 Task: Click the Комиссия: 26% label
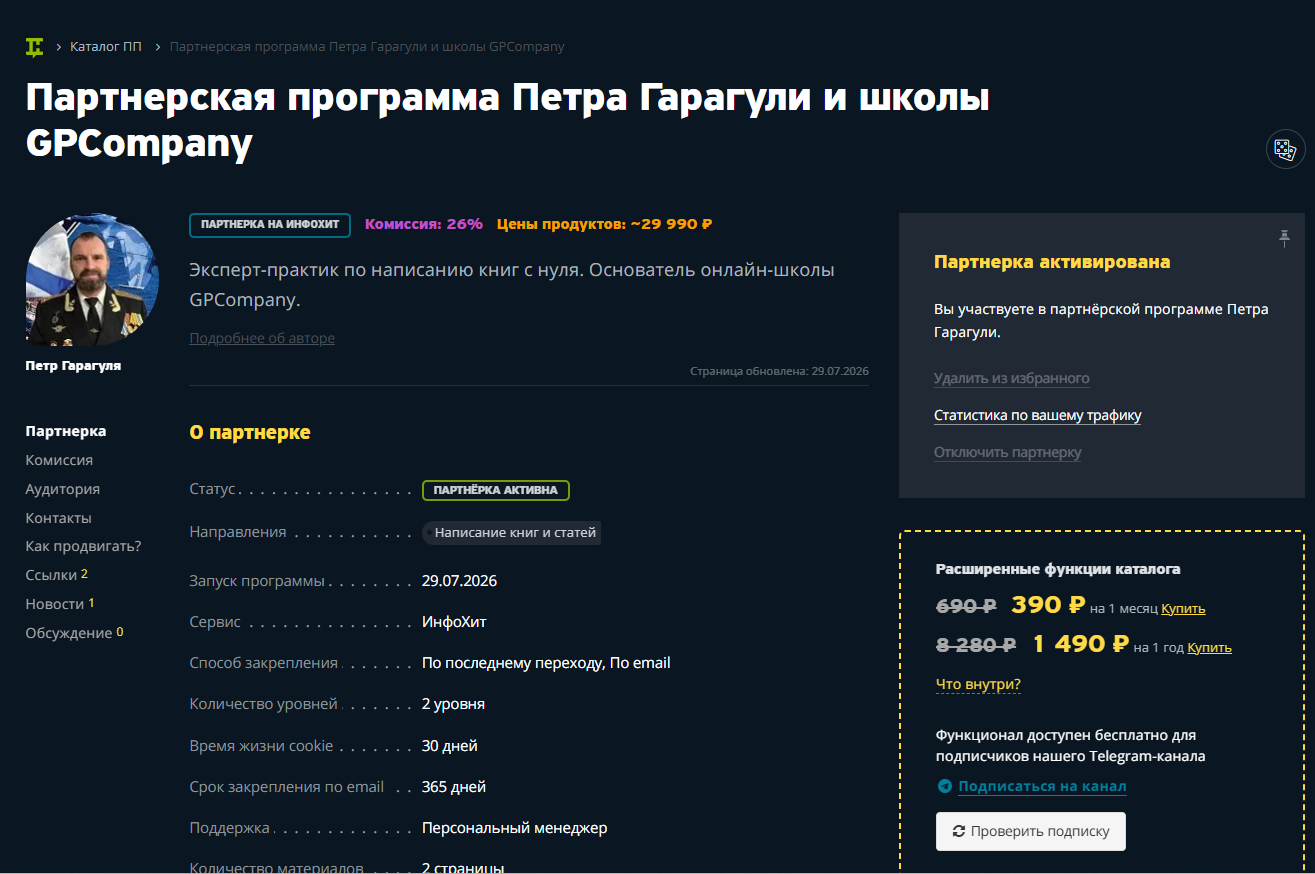[x=424, y=224]
